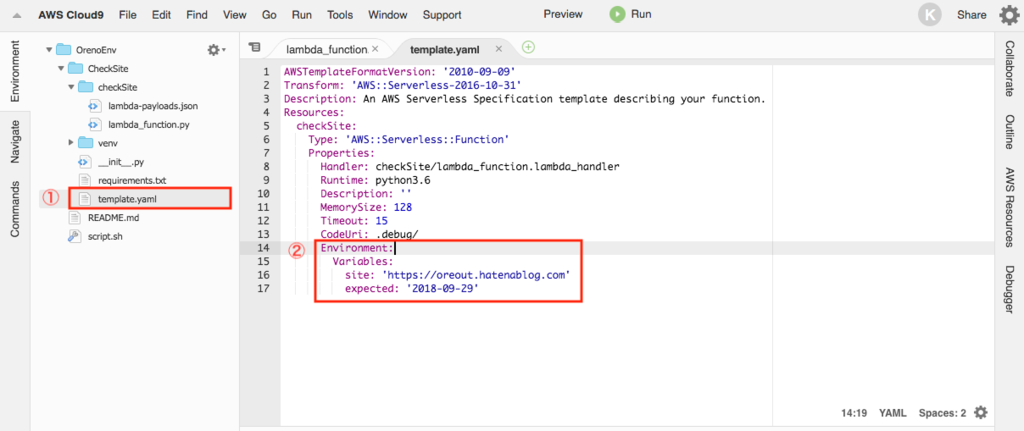1024x431 pixels.
Task: Open the File menu
Action: tap(127, 14)
